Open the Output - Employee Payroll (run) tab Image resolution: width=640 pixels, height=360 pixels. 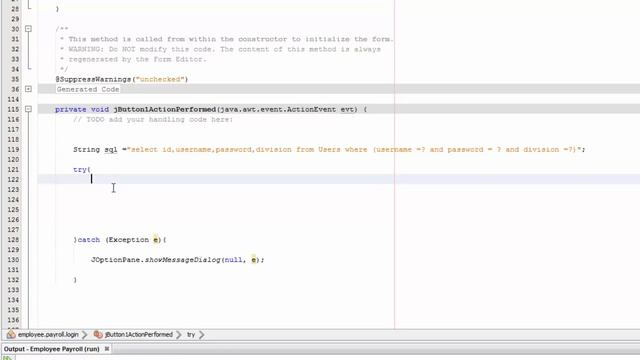pos(51,349)
